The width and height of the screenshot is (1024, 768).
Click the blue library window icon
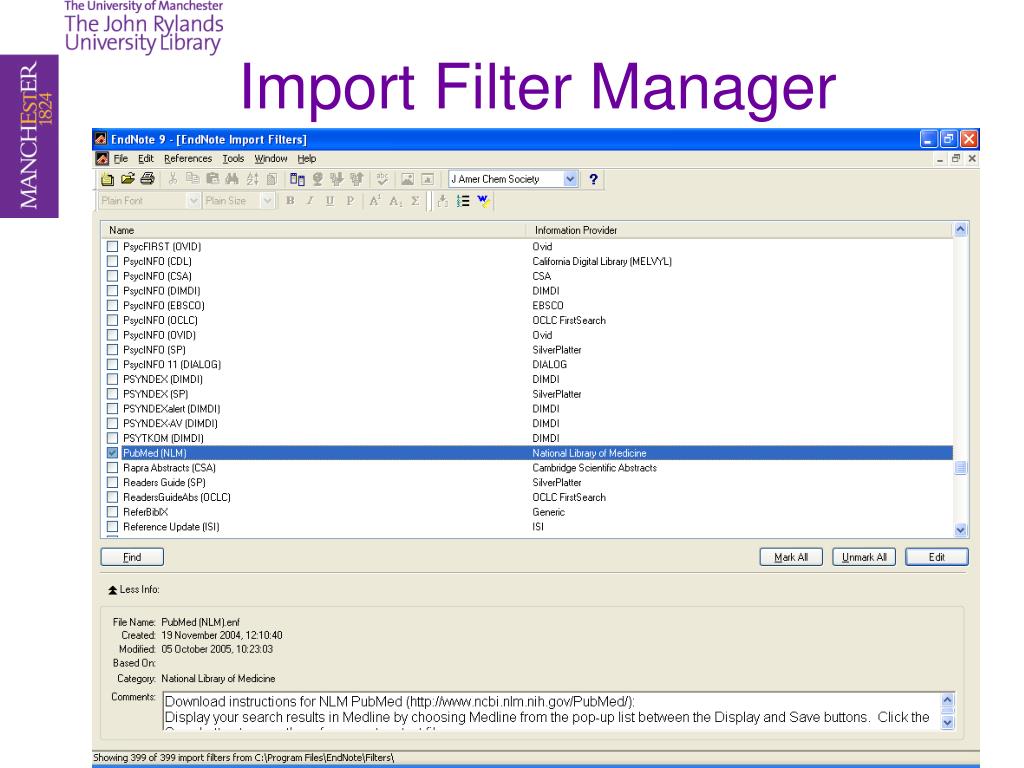tap(297, 179)
